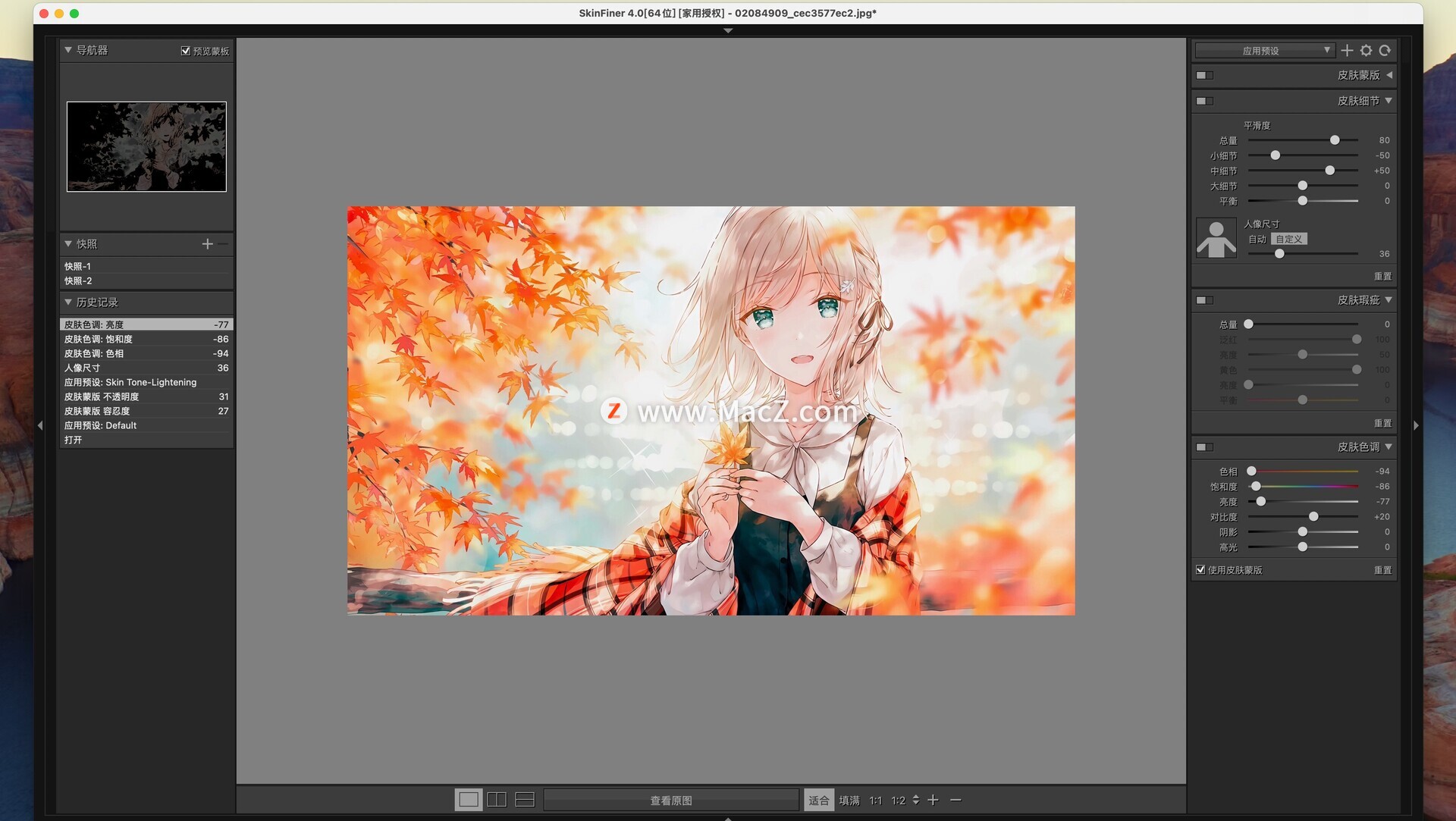The image size is (1456, 821).
Task: Select history entry 皮肤蒙版 不透明度
Action: (146, 396)
